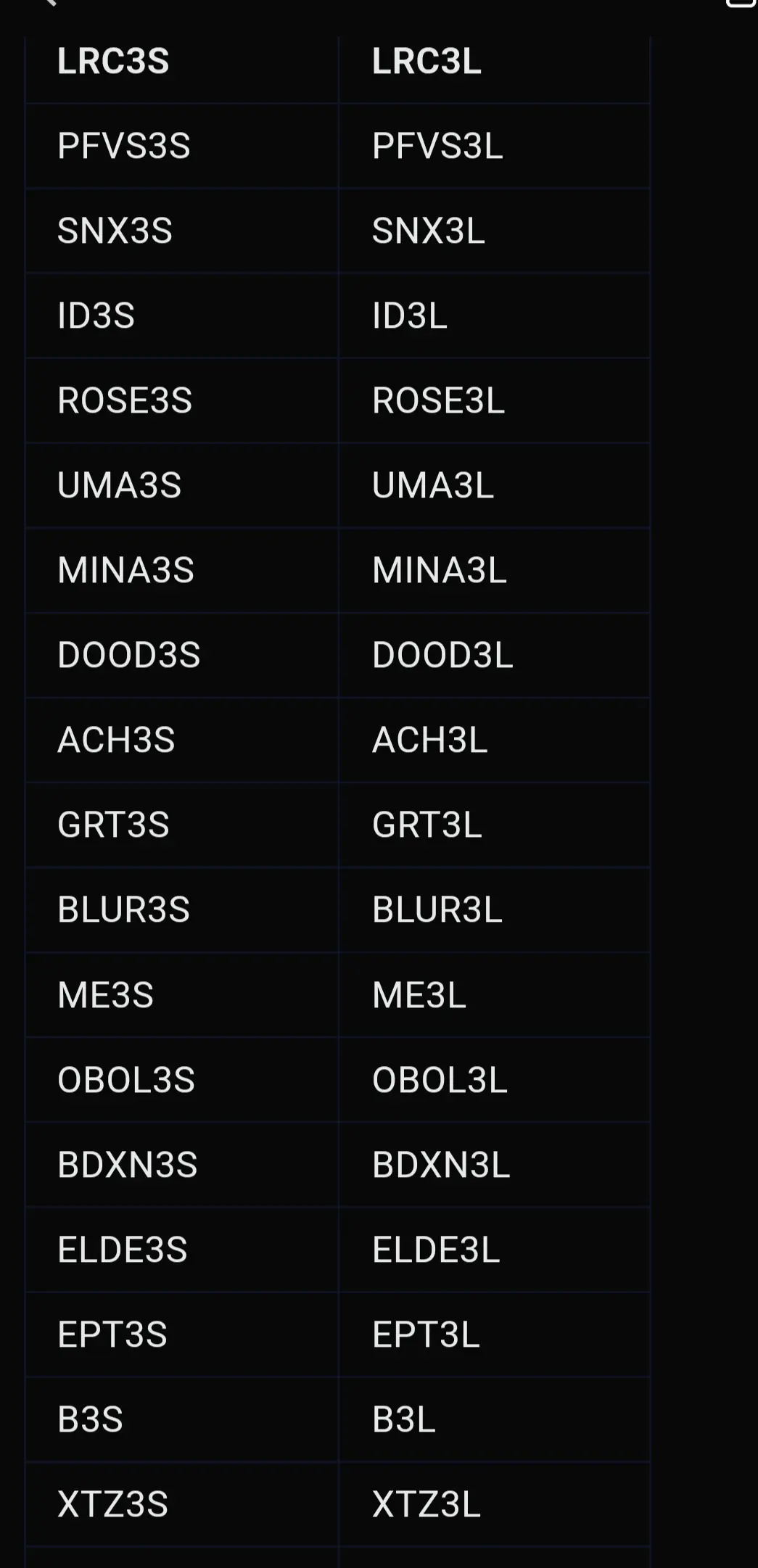Choose the ROSE3L token entry
Screen dimensions: 758x1568
pyautogui.click(x=494, y=400)
